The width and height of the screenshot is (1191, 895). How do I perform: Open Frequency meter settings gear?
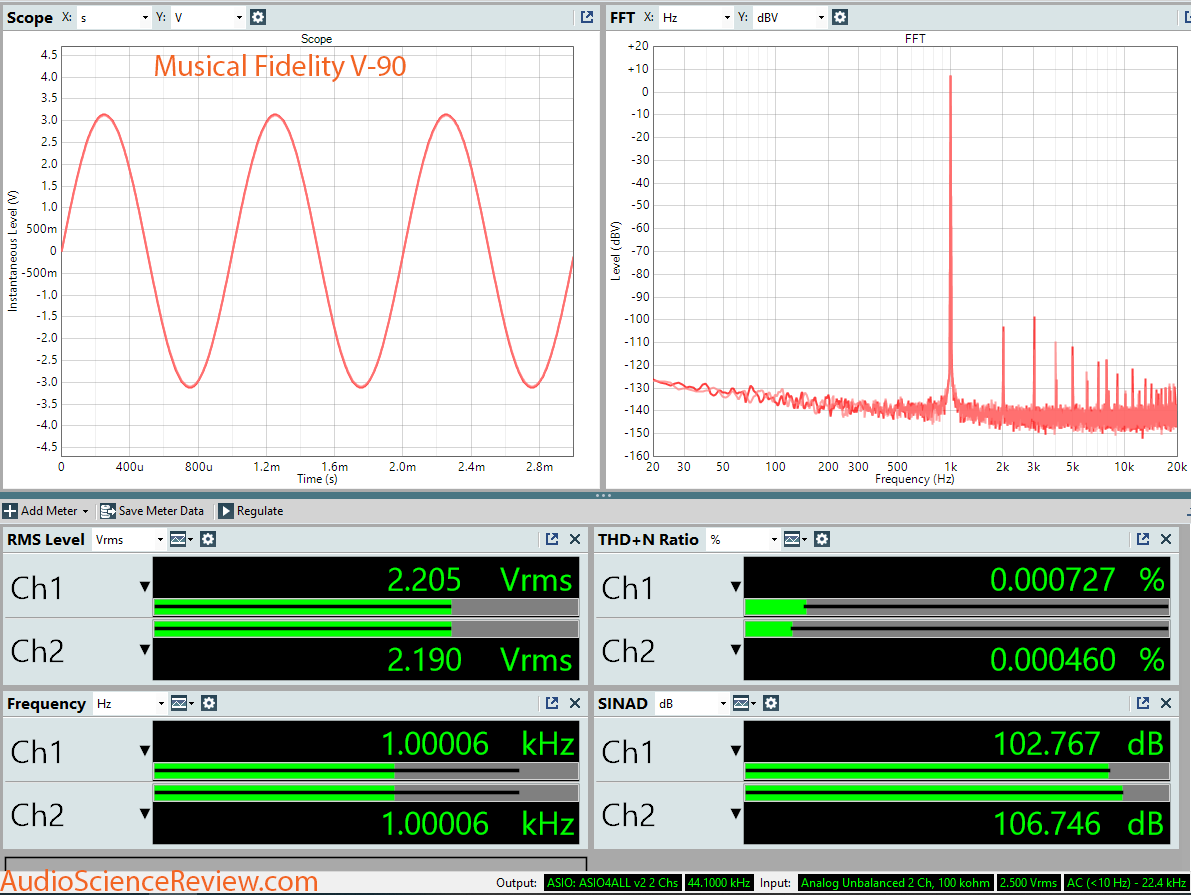pyautogui.click(x=209, y=704)
